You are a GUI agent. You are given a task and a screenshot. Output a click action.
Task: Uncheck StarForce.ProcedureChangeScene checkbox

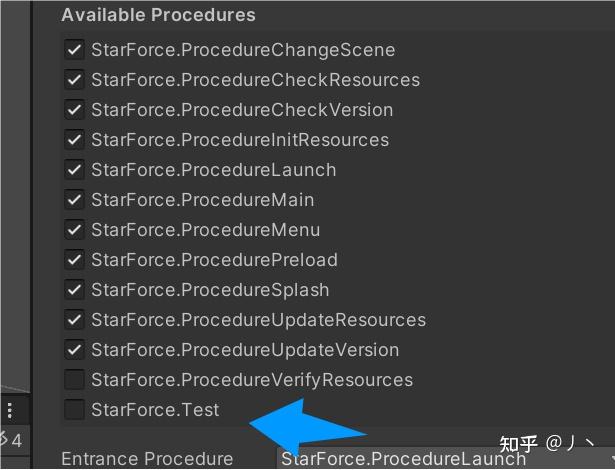(75, 50)
